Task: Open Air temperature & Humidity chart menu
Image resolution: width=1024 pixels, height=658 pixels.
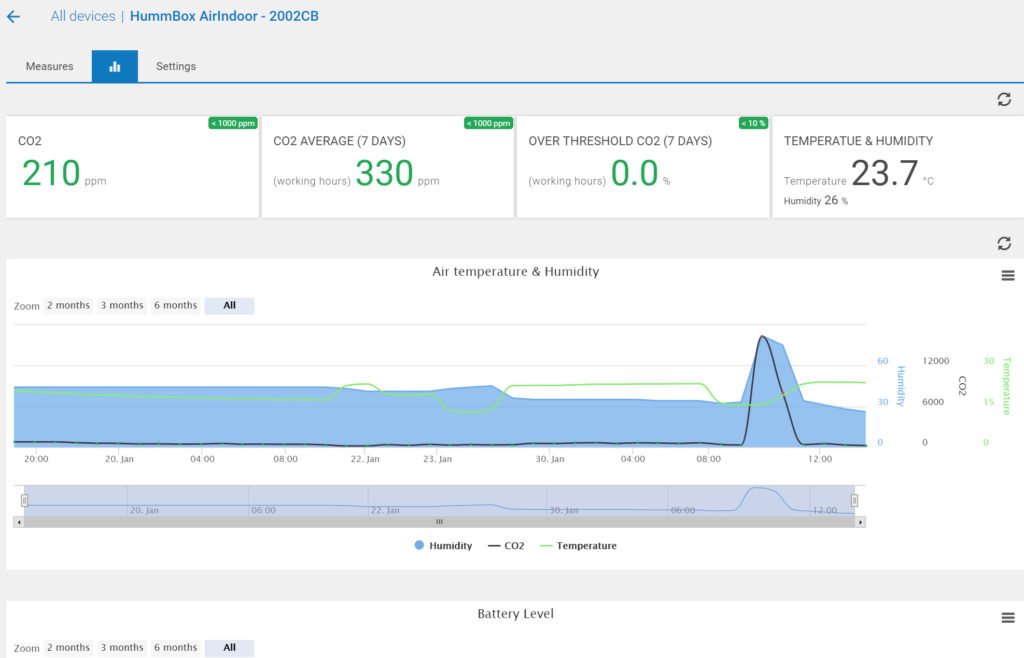Action: (1008, 275)
